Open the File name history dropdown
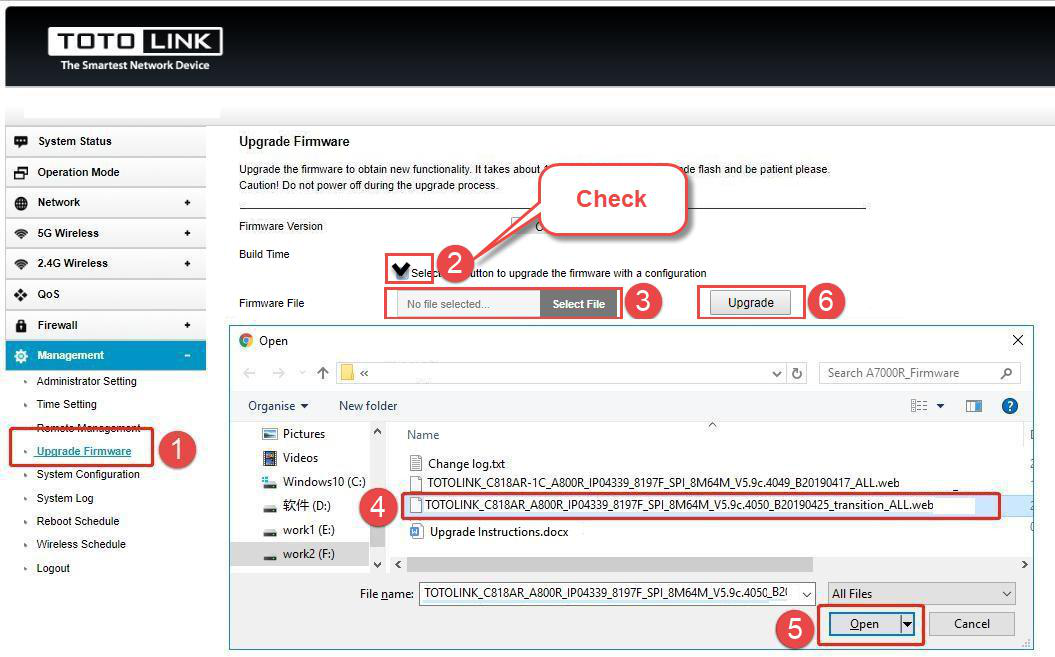The image size is (1055, 657). [806, 594]
